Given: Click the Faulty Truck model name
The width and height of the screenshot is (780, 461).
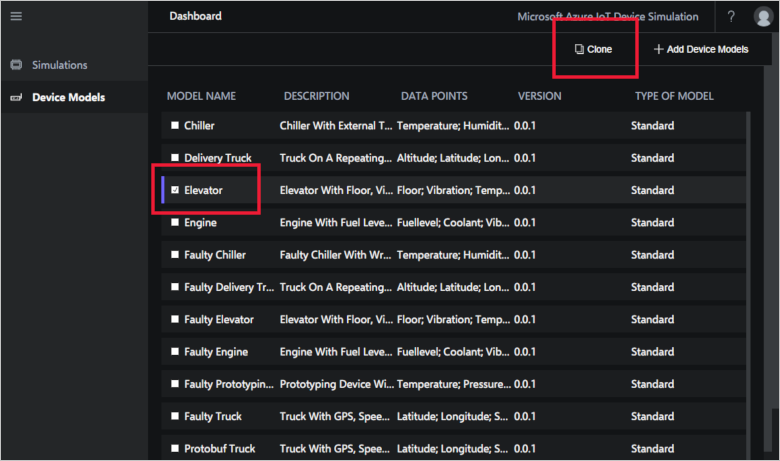Looking at the screenshot, I should 213,417.
